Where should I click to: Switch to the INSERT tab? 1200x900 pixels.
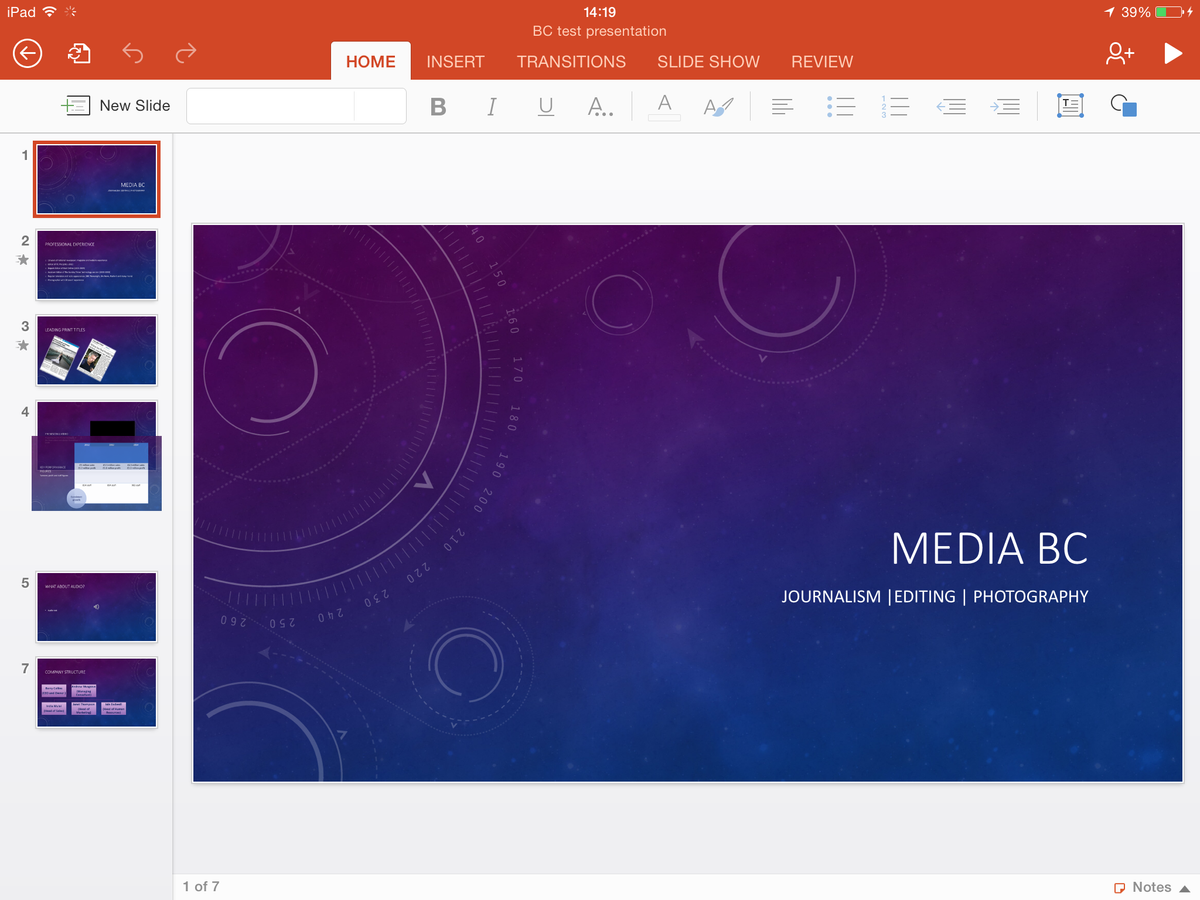(x=455, y=61)
